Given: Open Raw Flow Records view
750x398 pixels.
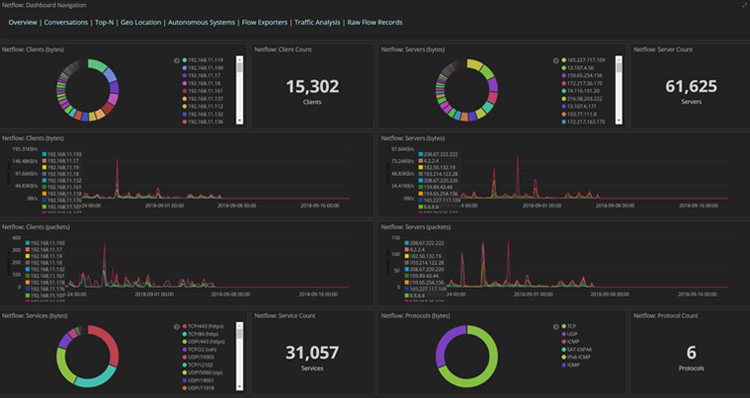Looking at the screenshot, I should click(375, 22).
